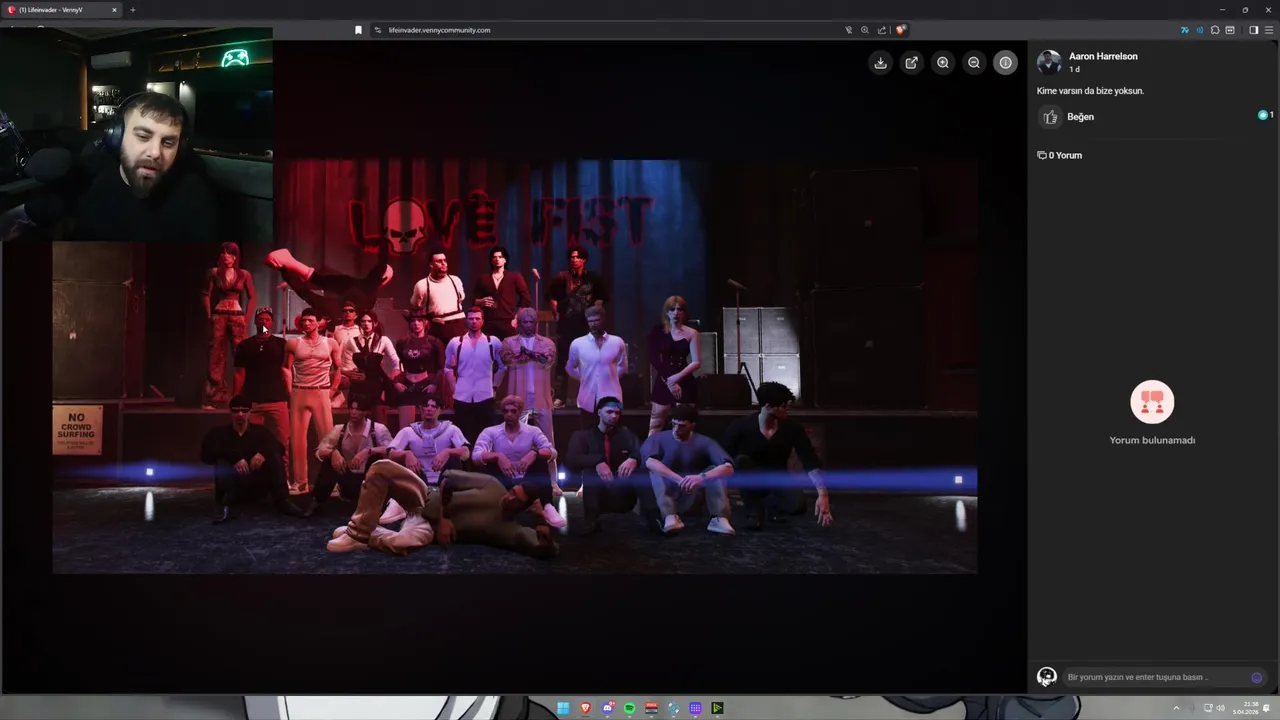Image resolution: width=1280 pixels, height=720 pixels.
Task: Open the Brave Wallet icon
Action: pyautogui.click(x=1230, y=30)
